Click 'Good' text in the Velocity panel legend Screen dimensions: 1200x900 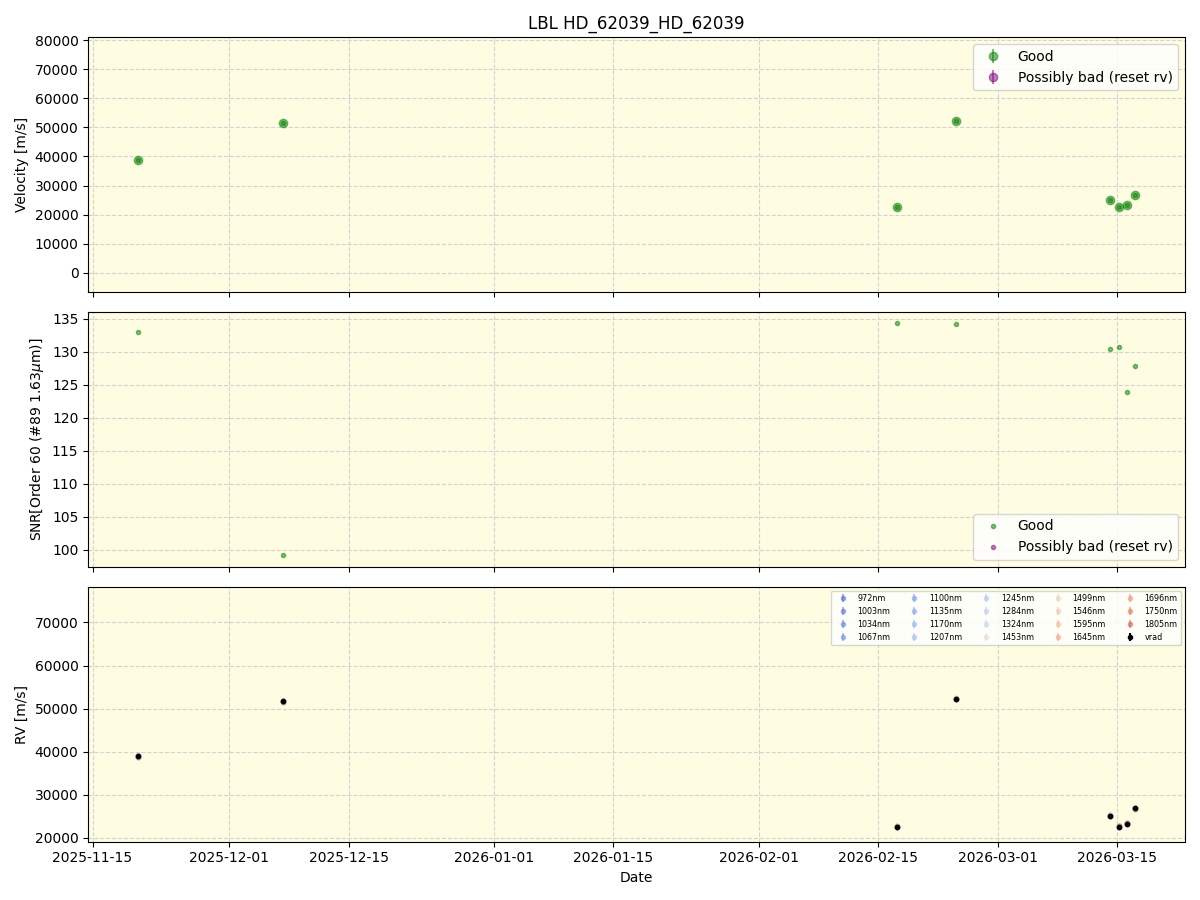1035,56
